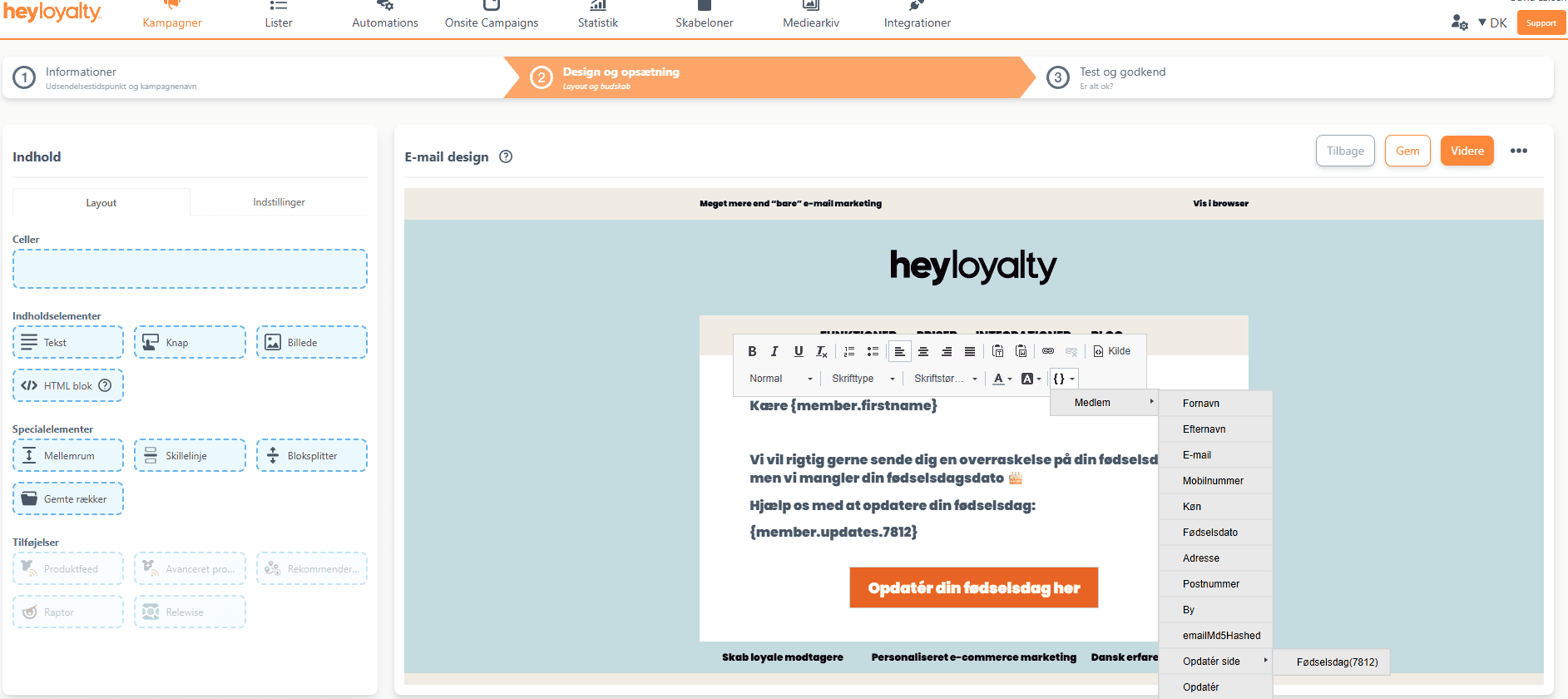Toggle underline formatting in the editor toolbar

pos(799,351)
